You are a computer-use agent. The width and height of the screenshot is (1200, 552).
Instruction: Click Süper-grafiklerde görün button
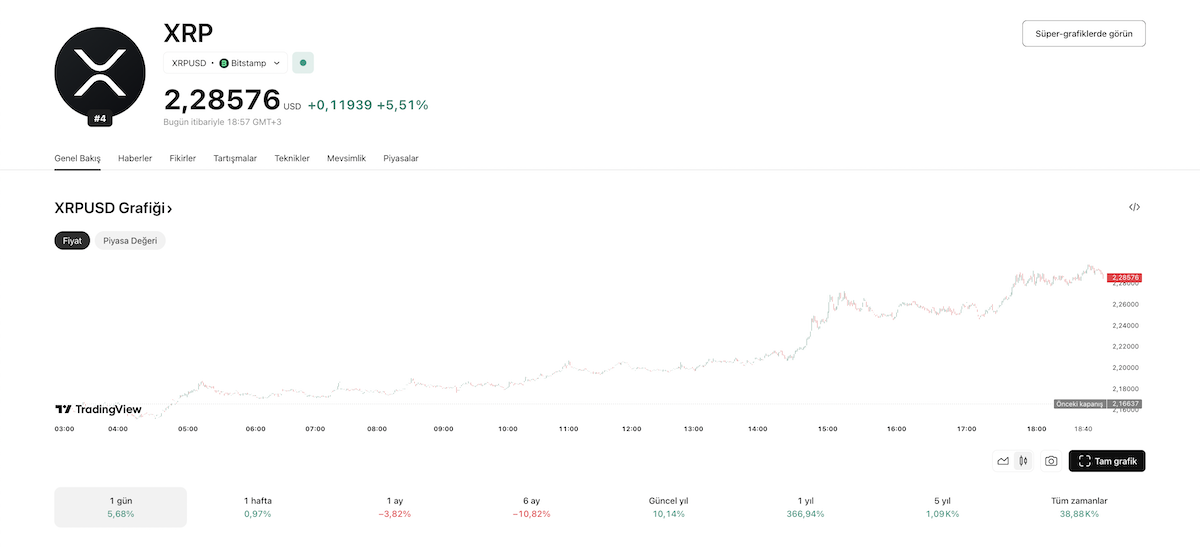click(1084, 33)
